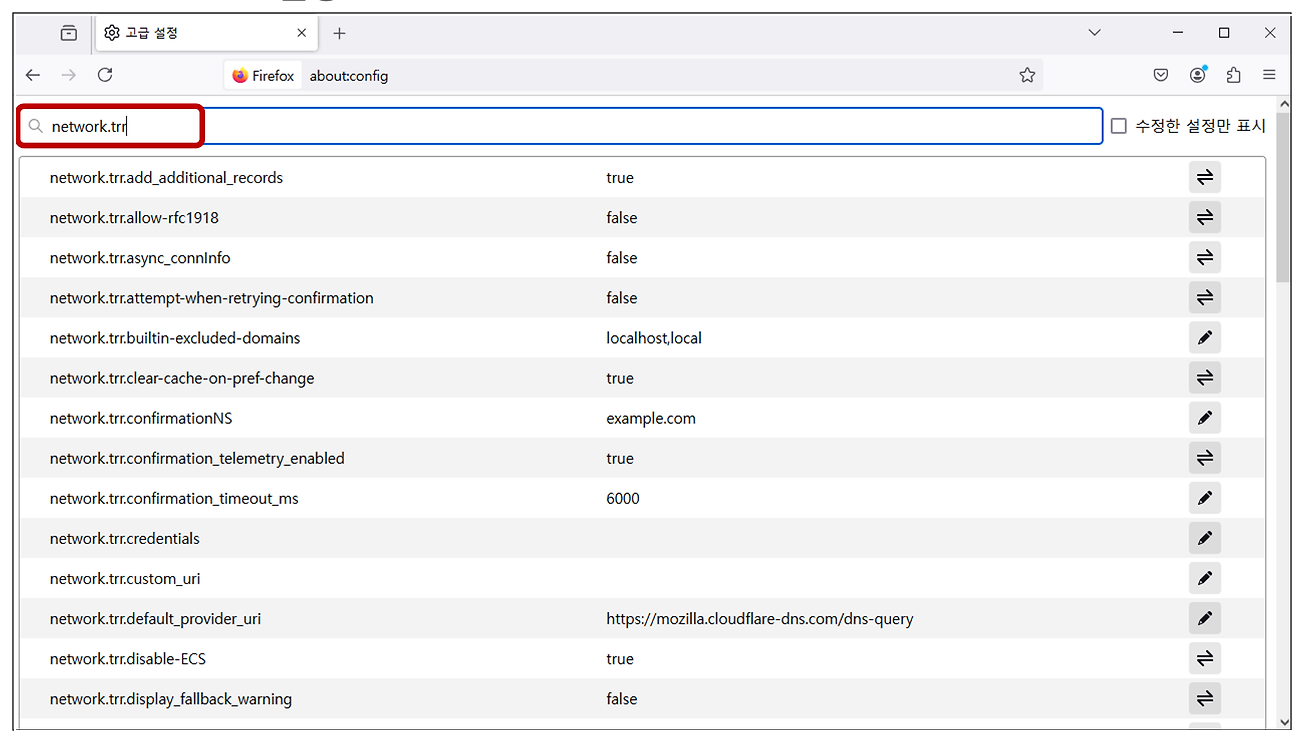Toggle network.trr.confirmation_telemetry_enabled value
Screen dimensions: 1316x746
pos(1205,458)
